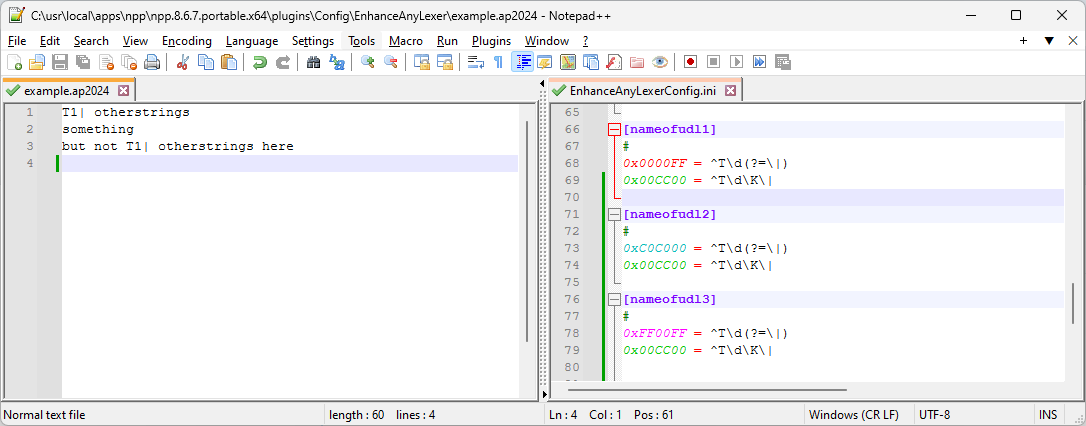This screenshot has width=1086, height=426.
Task: Open the Document List icon
Action: [591, 62]
